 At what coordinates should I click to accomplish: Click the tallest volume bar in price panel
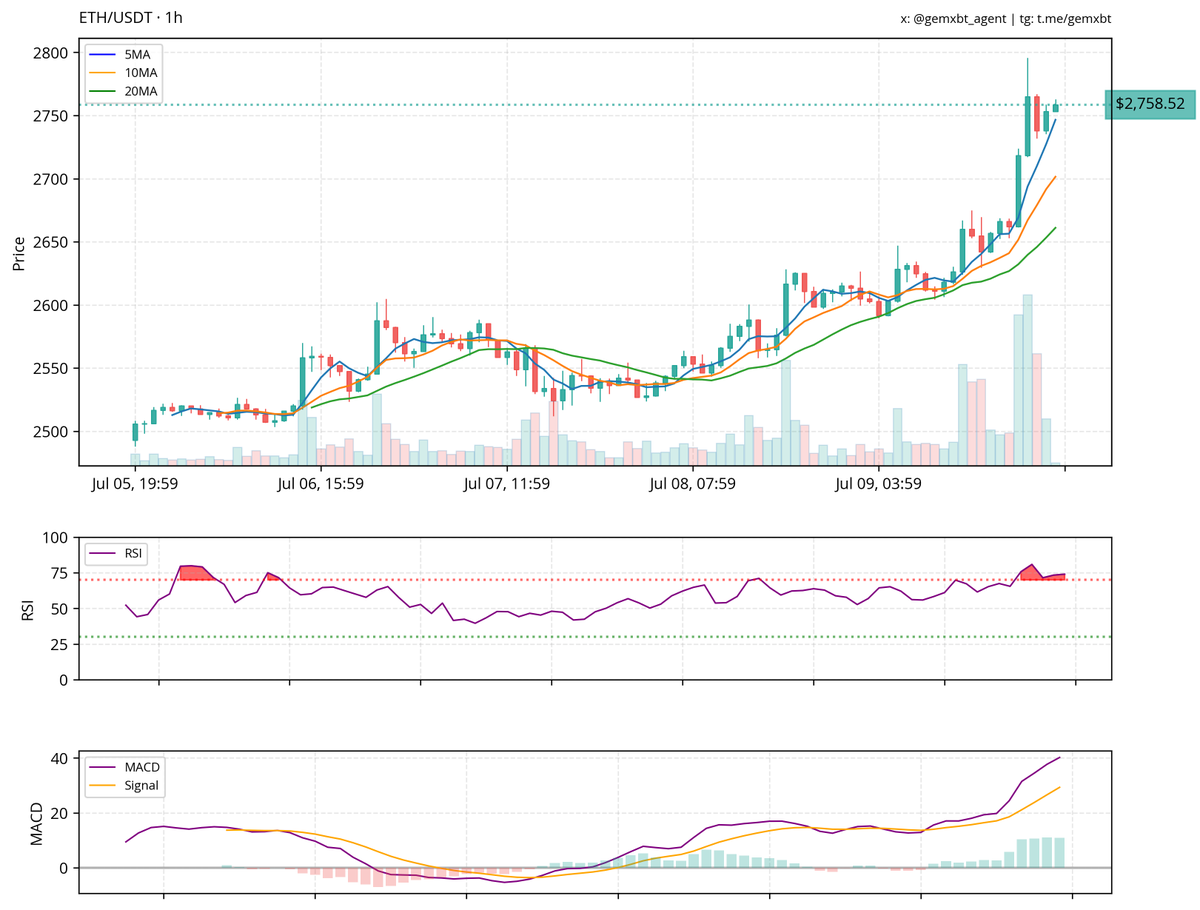(x=1028, y=379)
